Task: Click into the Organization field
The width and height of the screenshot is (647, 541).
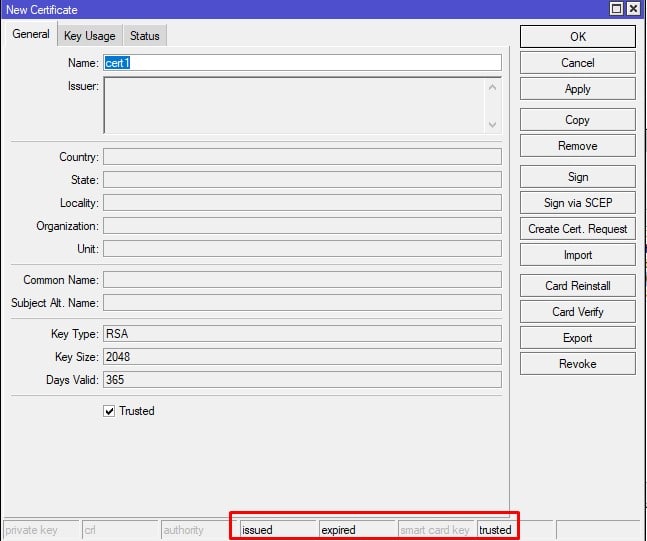Action: coord(302,226)
